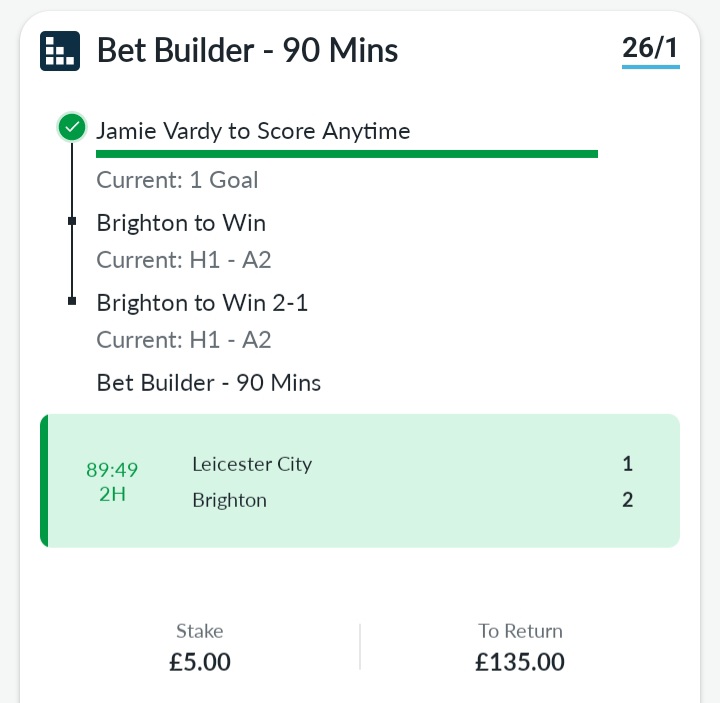720x703 pixels.
Task: Click the £135.00 To Return amount
Action: click(520, 662)
